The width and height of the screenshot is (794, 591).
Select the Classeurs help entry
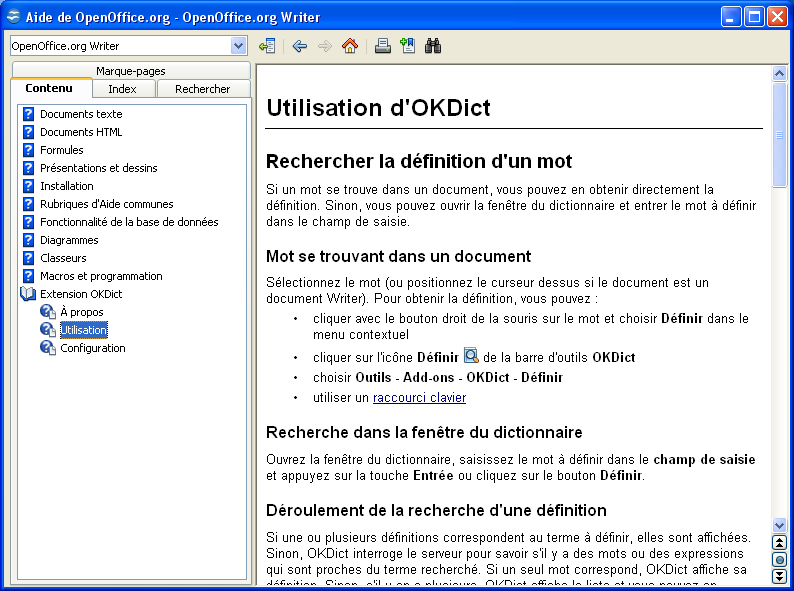click(x=63, y=258)
